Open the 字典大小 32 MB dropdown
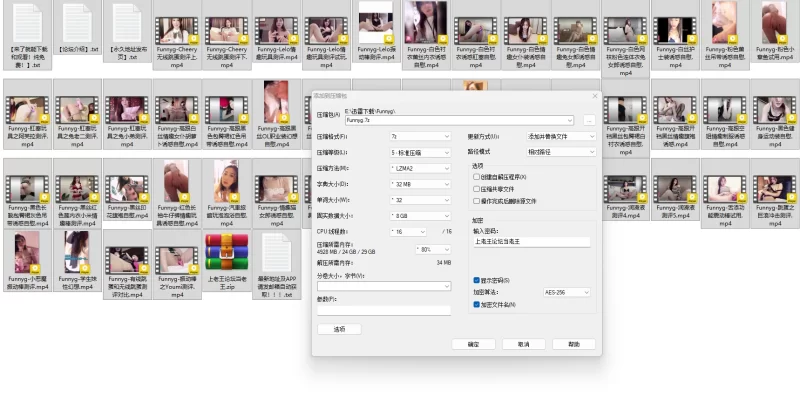 419,184
